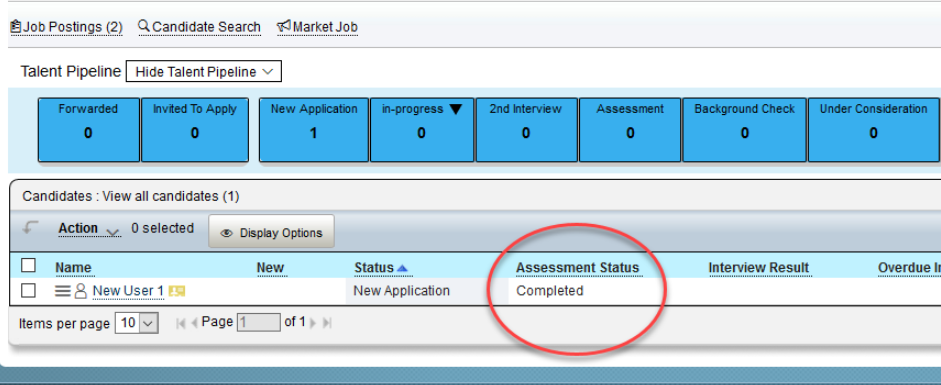Go to the first page arrow
The height and width of the screenshot is (385, 941).
click(x=181, y=323)
